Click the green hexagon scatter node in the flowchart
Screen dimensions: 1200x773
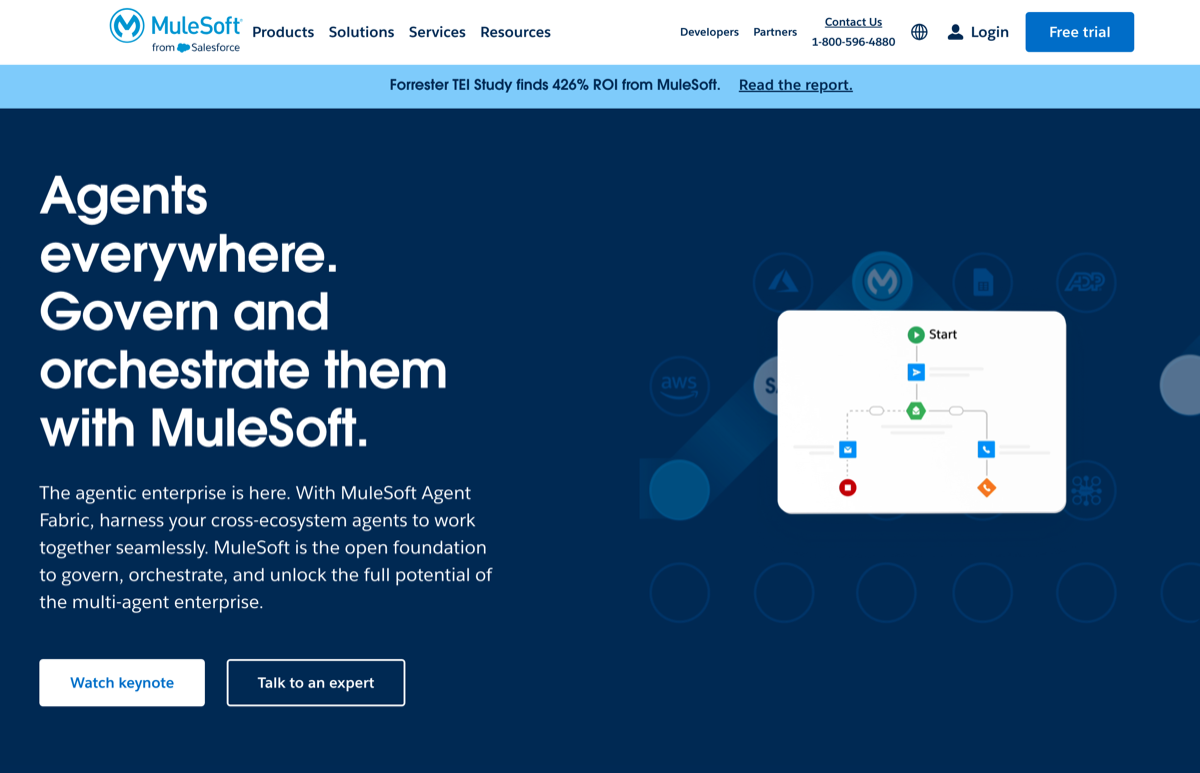[916, 410]
